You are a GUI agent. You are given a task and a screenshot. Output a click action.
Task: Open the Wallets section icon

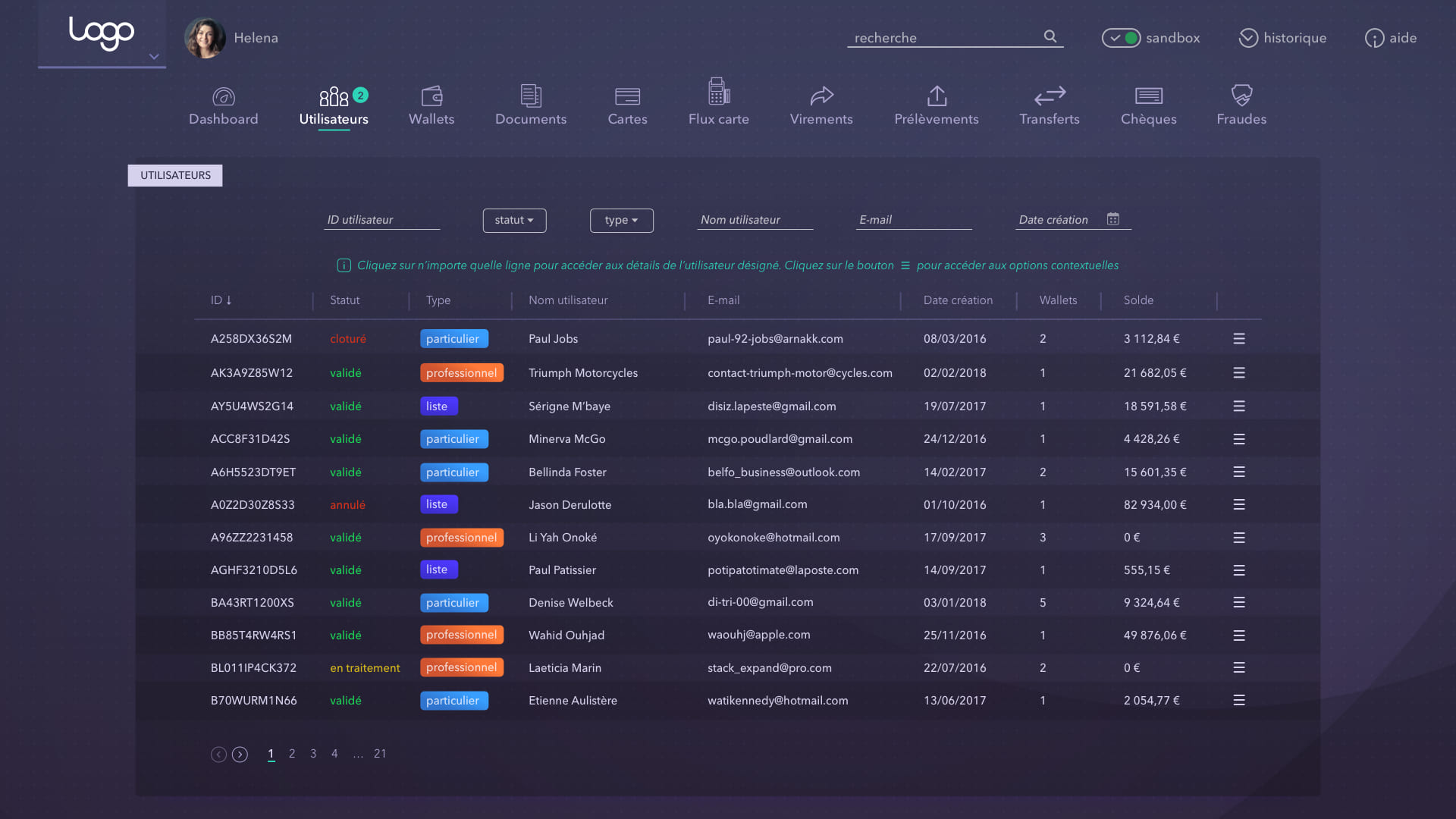(x=431, y=96)
